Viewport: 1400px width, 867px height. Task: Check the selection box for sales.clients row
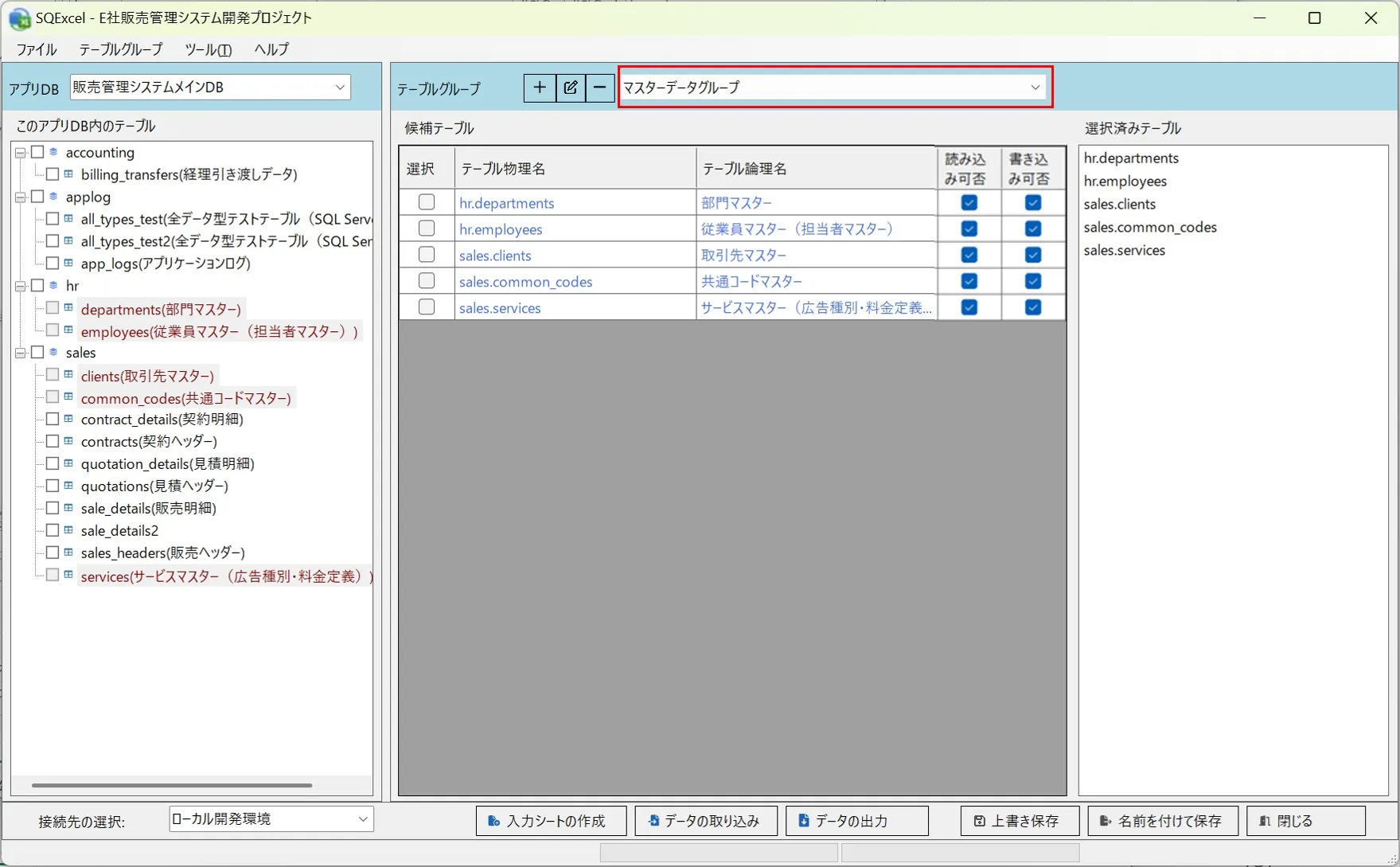[x=427, y=255]
